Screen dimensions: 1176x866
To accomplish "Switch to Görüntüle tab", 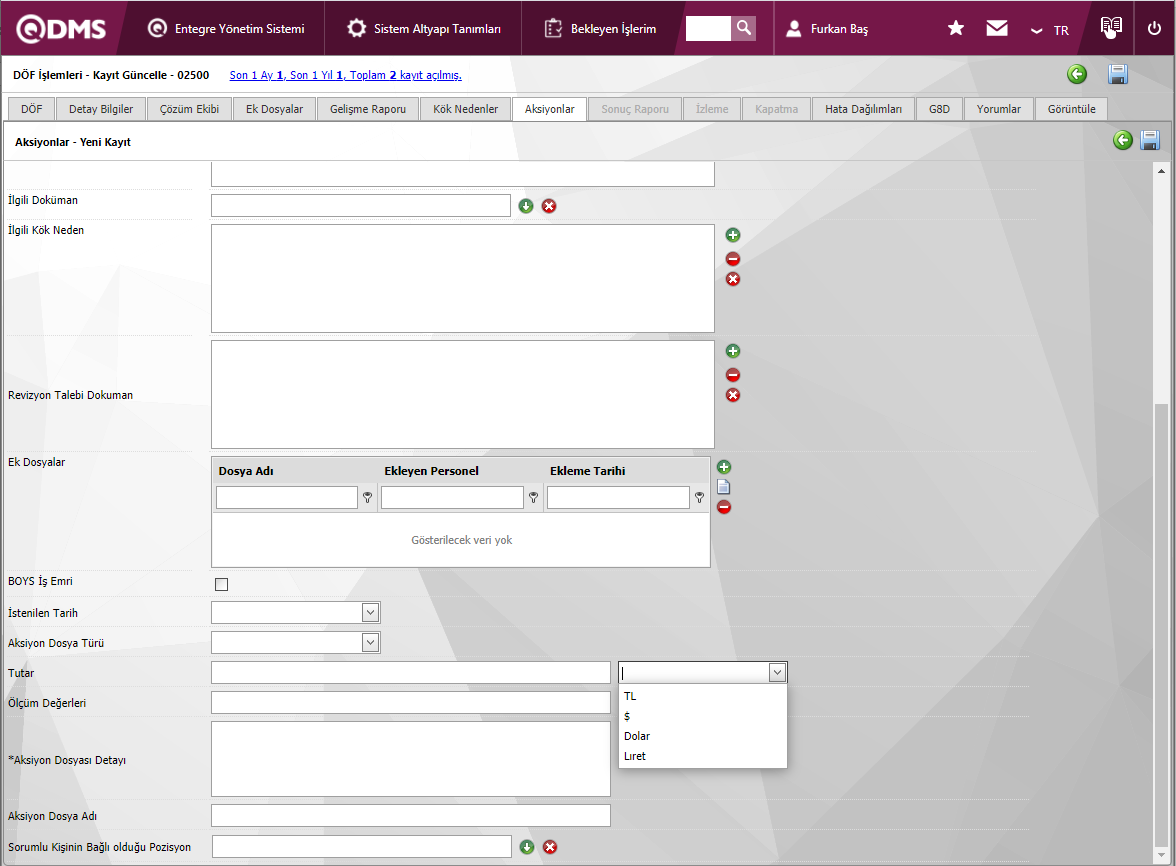I will point(1071,109).
